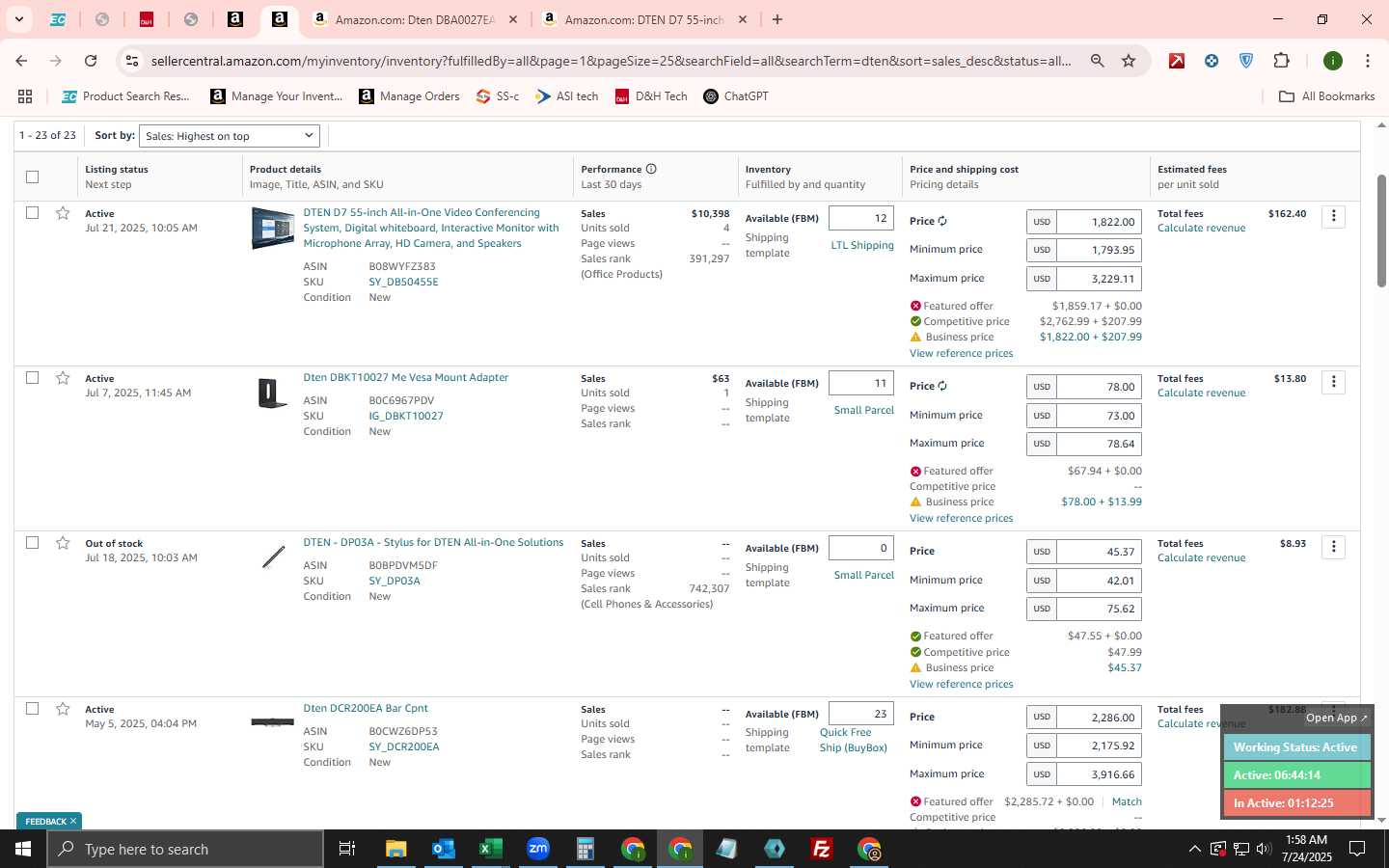Click View reference prices for Vesa Mount

click(961, 518)
